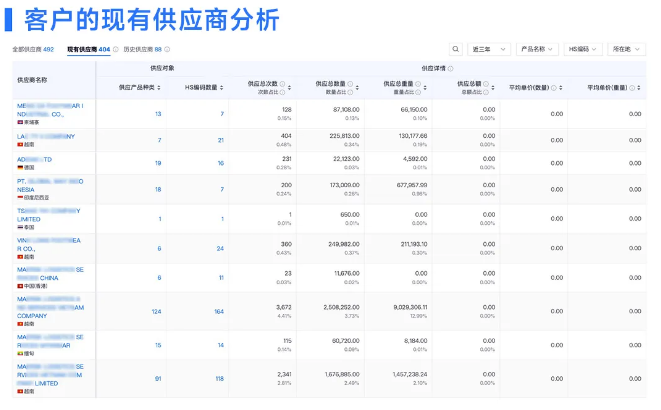
Task: Switch to 全部供应商 492 tab
Action: (33, 49)
